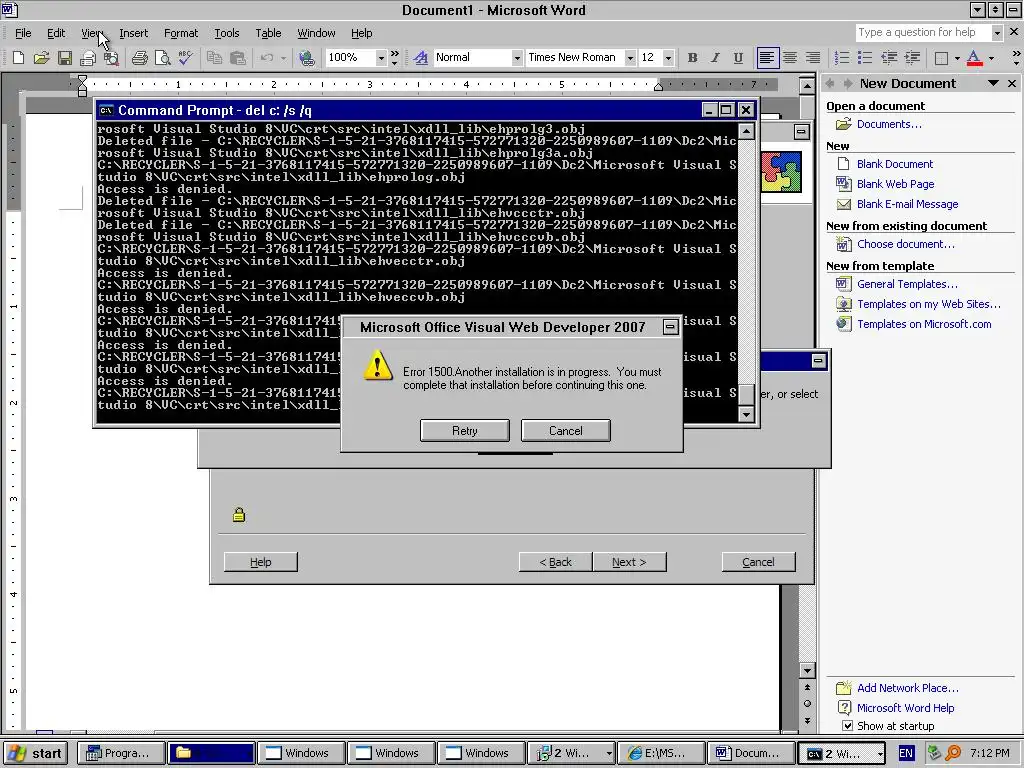Open the Times New Roman font dropdown

coord(630,58)
